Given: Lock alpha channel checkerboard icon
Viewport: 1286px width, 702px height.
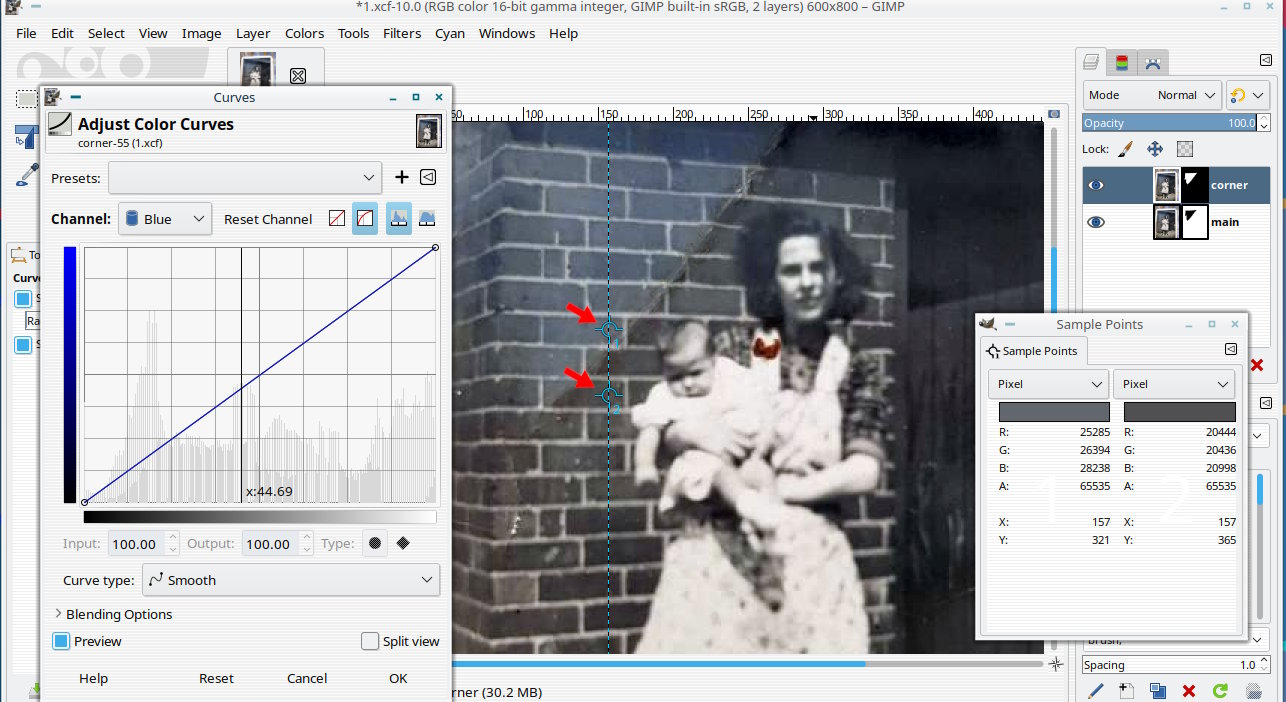Looking at the screenshot, I should [x=1185, y=149].
